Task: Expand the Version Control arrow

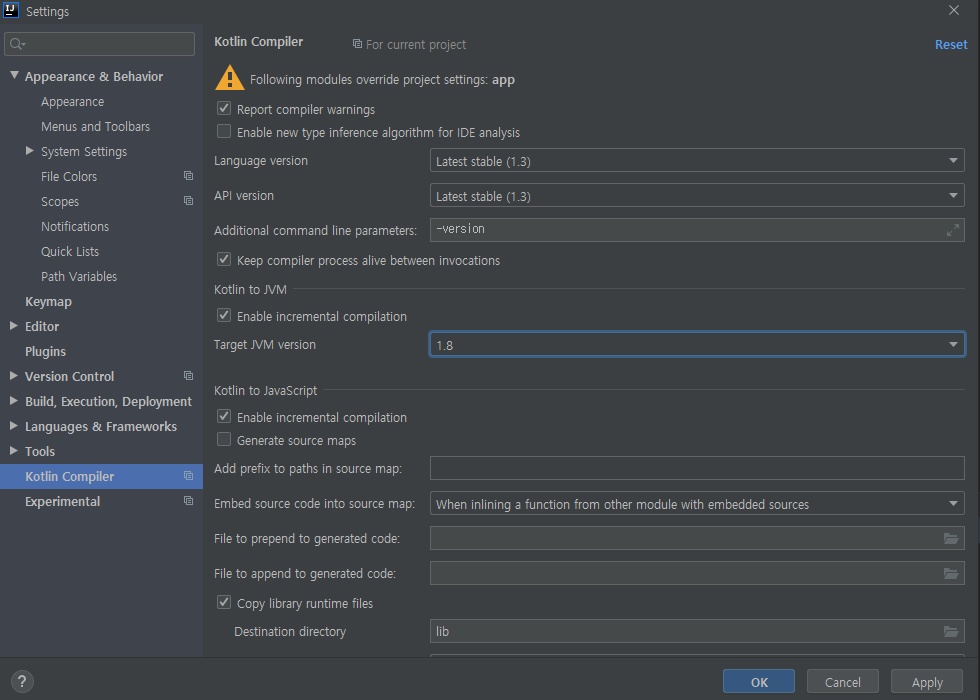Action: tap(14, 376)
